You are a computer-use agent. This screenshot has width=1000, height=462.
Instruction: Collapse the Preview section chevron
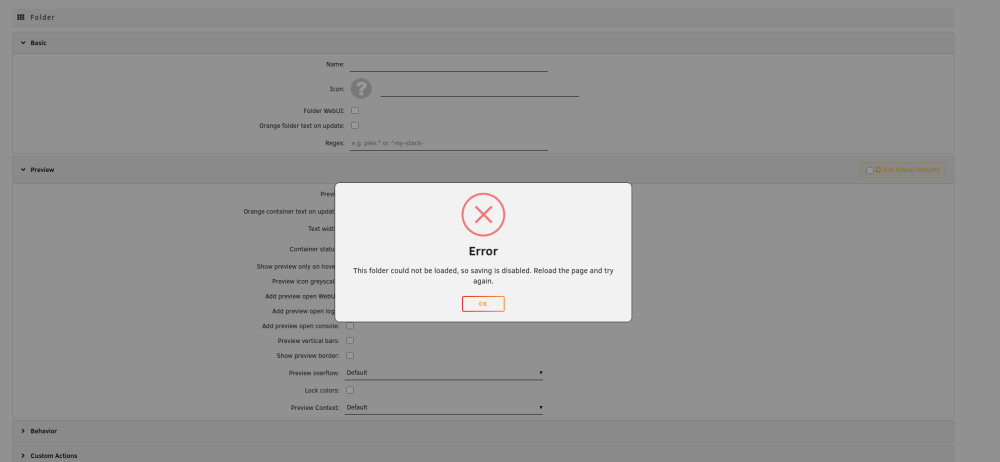pyautogui.click(x=23, y=170)
